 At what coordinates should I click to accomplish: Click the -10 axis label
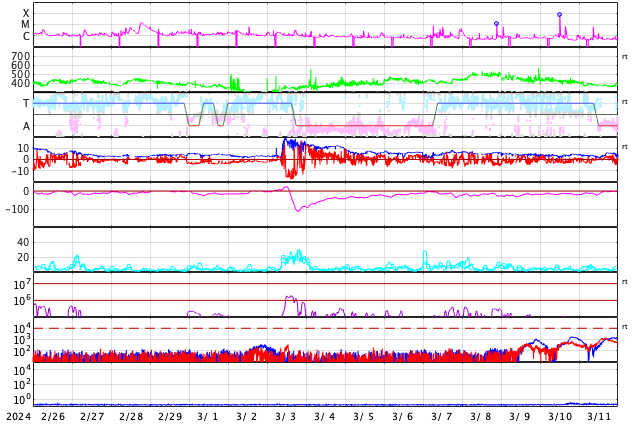[18, 171]
